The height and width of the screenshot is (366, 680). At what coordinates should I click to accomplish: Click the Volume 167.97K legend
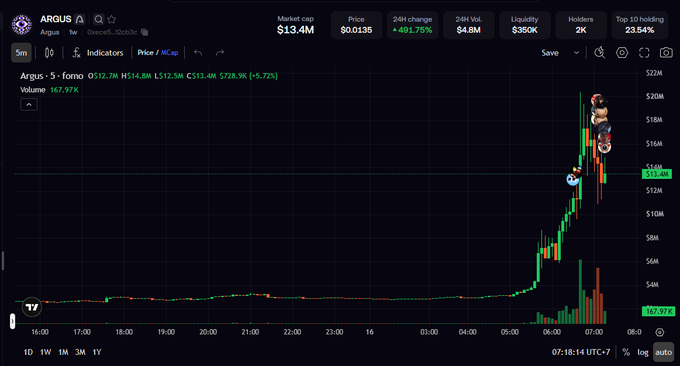49,90
